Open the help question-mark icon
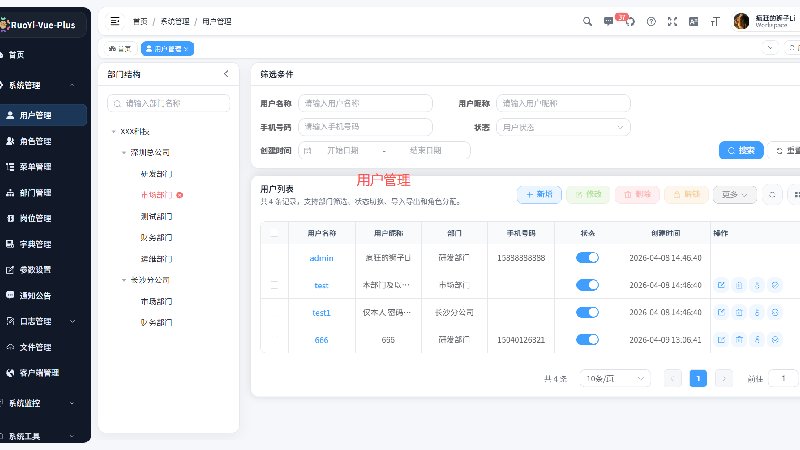800x450 pixels. (651, 21)
